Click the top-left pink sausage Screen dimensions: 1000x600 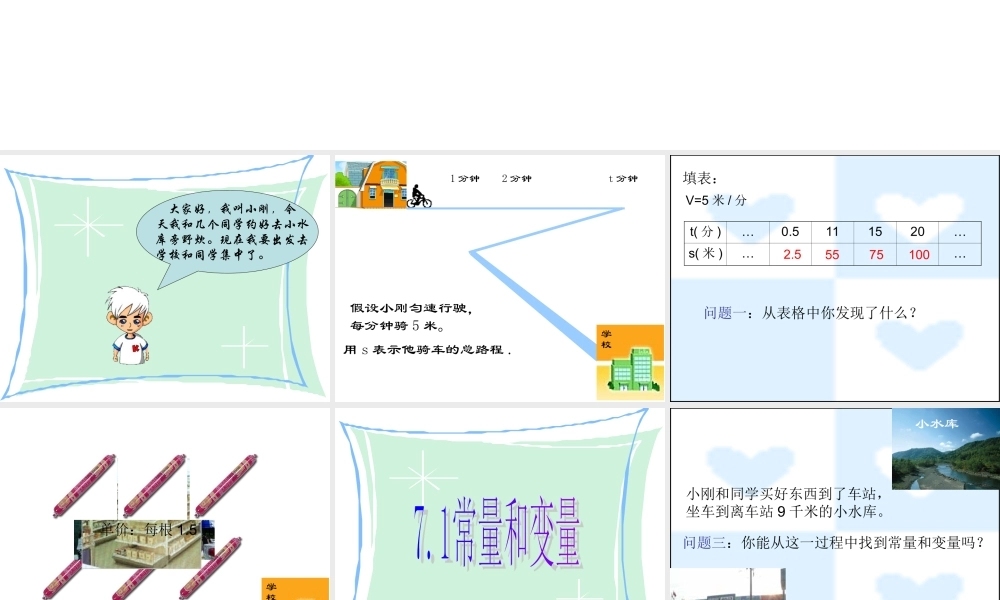(85, 485)
